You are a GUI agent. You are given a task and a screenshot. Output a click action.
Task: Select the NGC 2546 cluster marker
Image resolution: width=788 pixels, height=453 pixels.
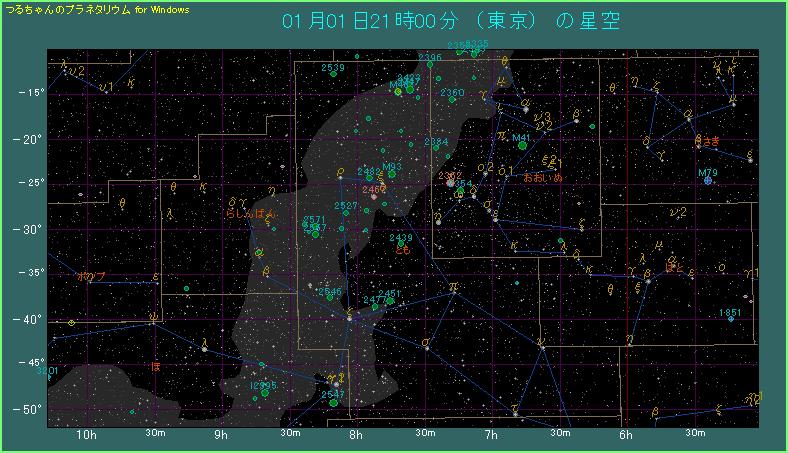pyautogui.click(x=329, y=297)
